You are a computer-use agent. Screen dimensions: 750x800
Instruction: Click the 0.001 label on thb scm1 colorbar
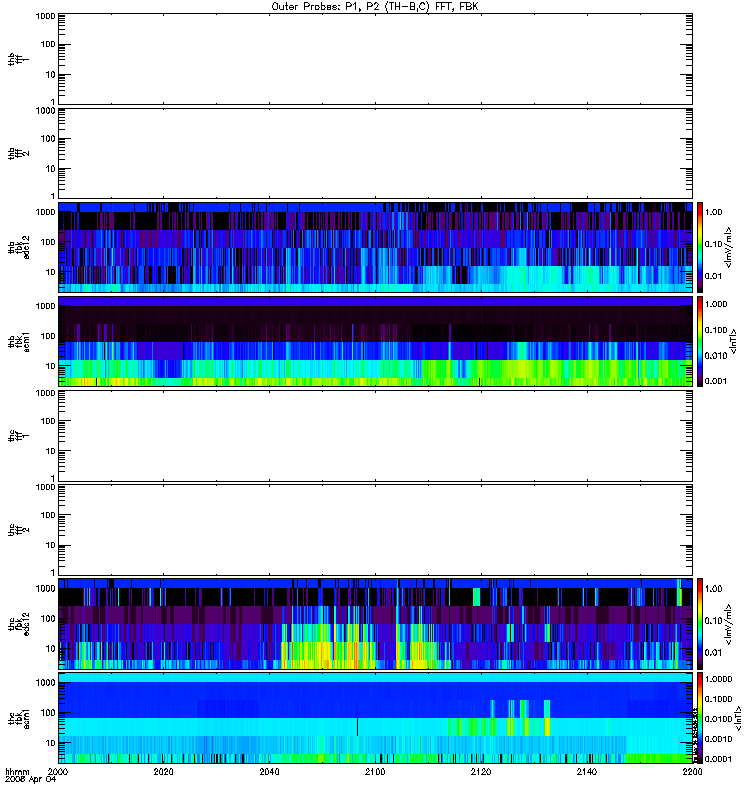coord(716,381)
